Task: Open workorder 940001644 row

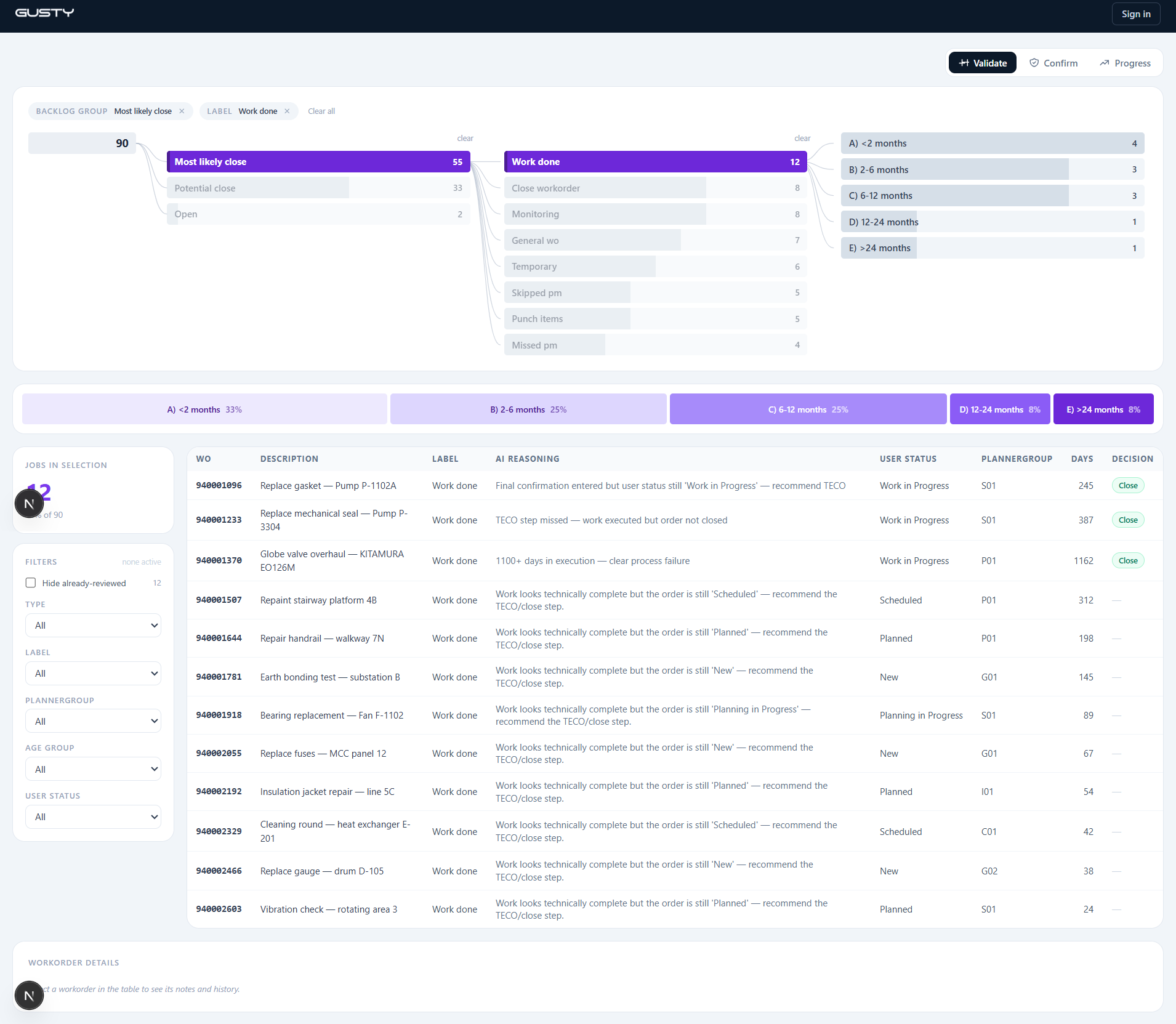Action: [x=675, y=639]
